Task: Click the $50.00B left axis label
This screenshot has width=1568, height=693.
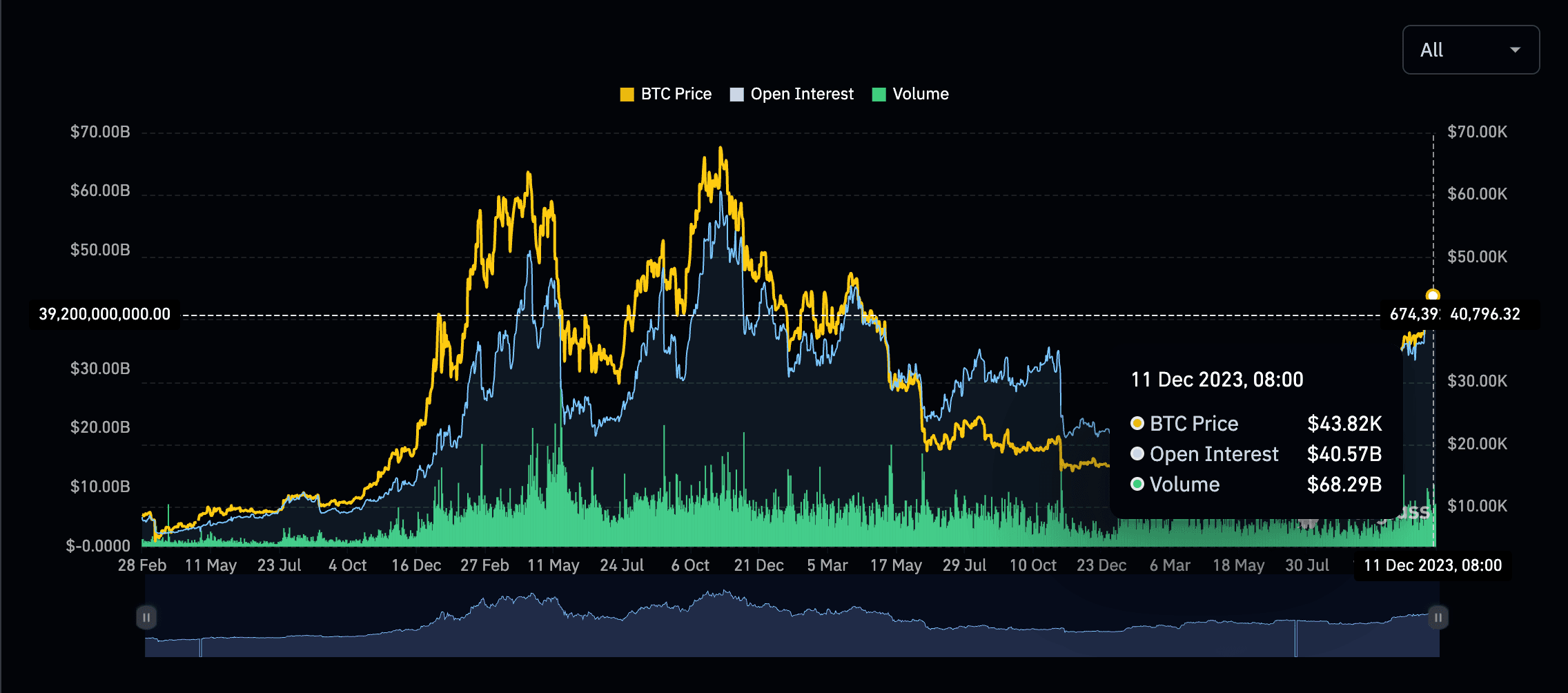Action: click(100, 250)
